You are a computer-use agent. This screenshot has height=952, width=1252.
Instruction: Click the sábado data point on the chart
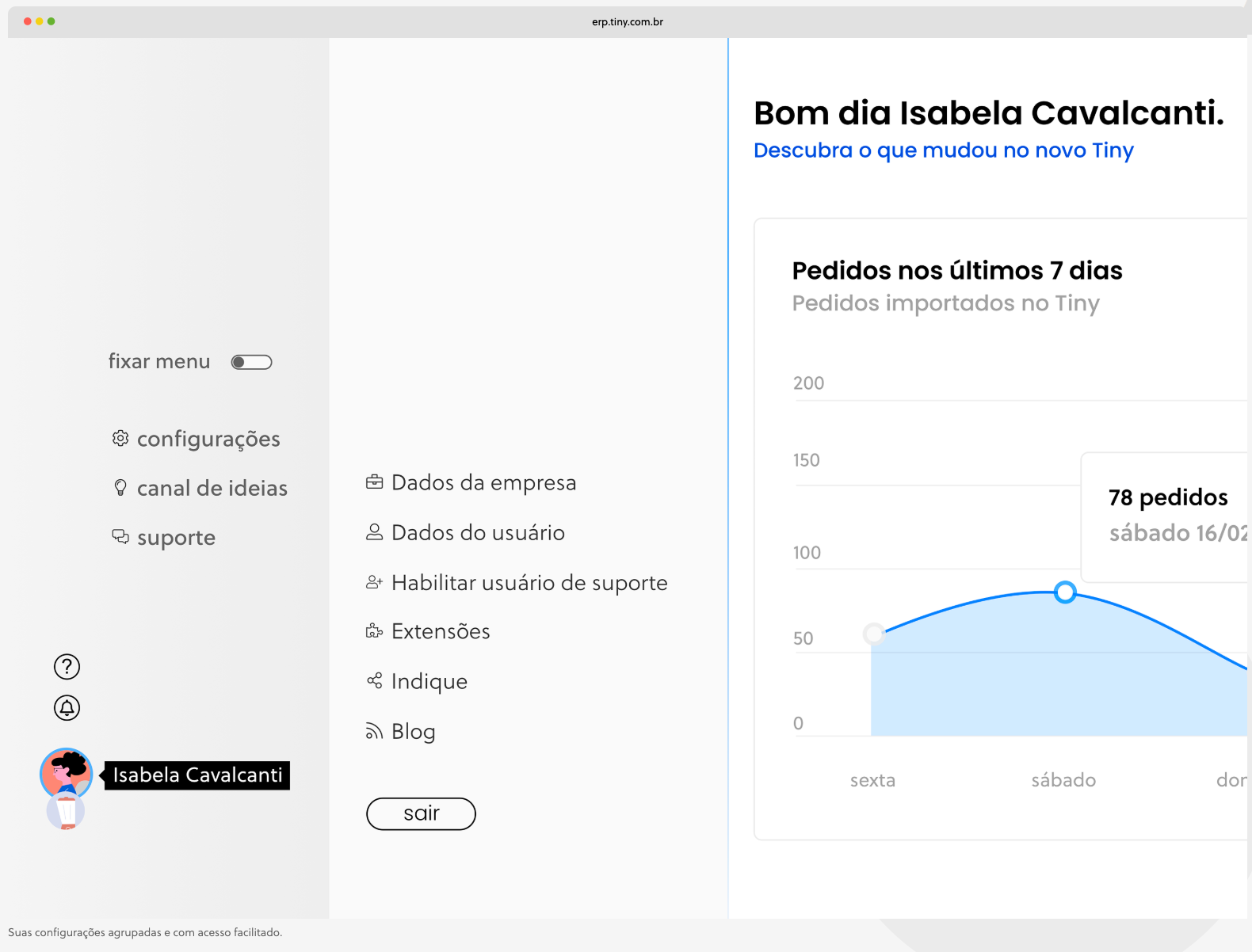tap(1065, 592)
